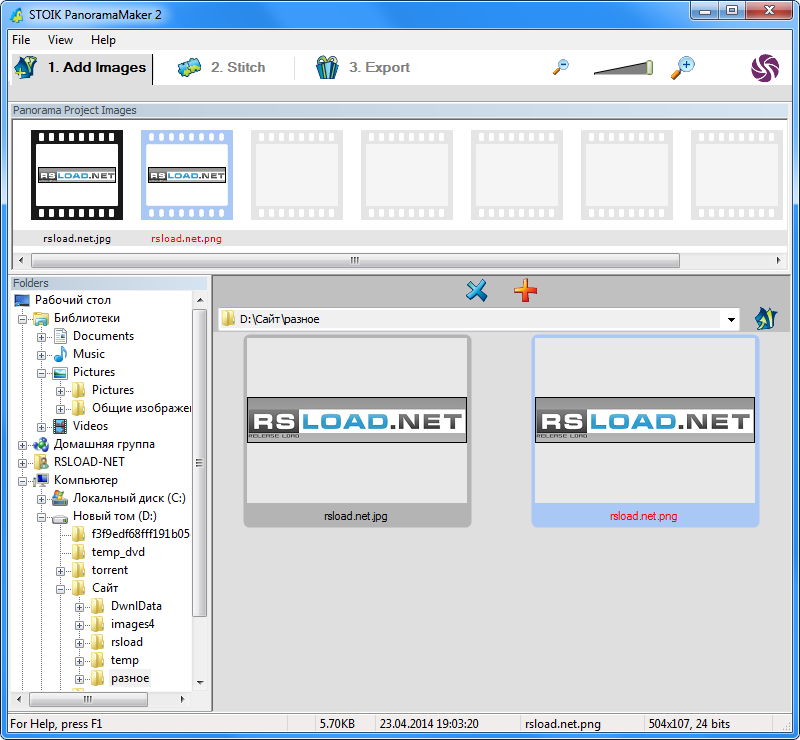Select the temp folder under Сайт
The image size is (800, 740).
point(124,660)
